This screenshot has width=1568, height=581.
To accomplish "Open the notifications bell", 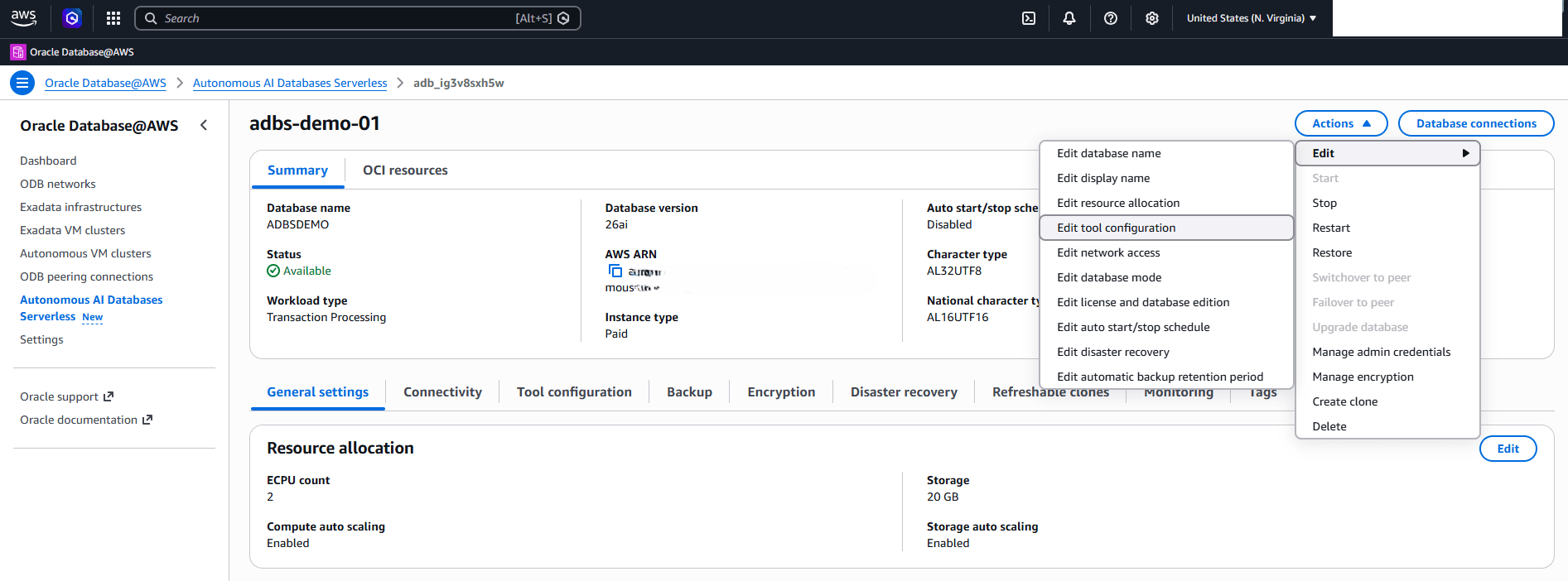I will 1069,18.
